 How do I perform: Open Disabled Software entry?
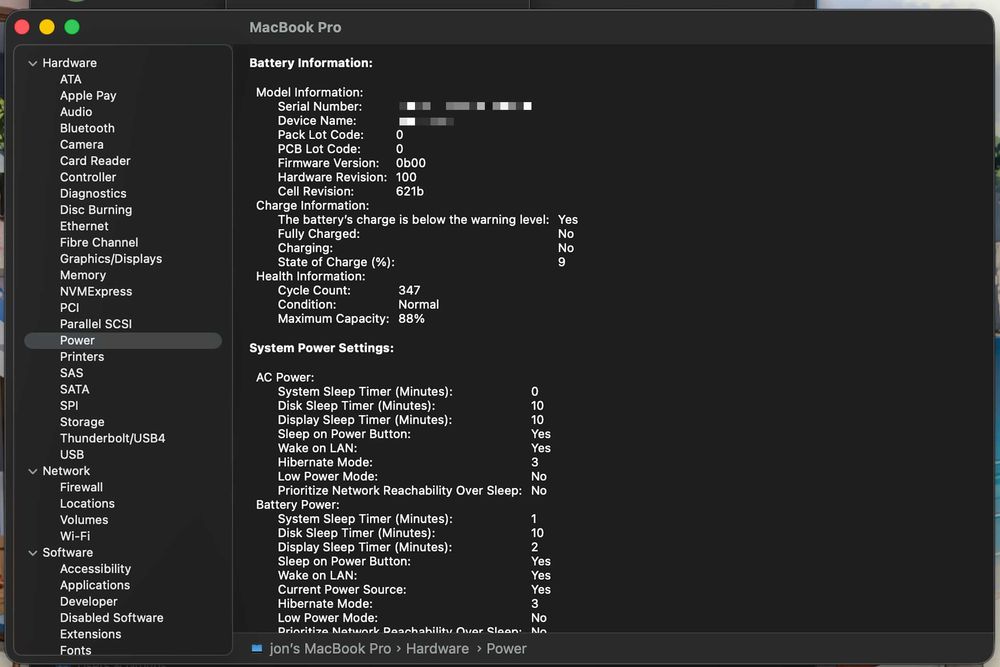[112, 618]
